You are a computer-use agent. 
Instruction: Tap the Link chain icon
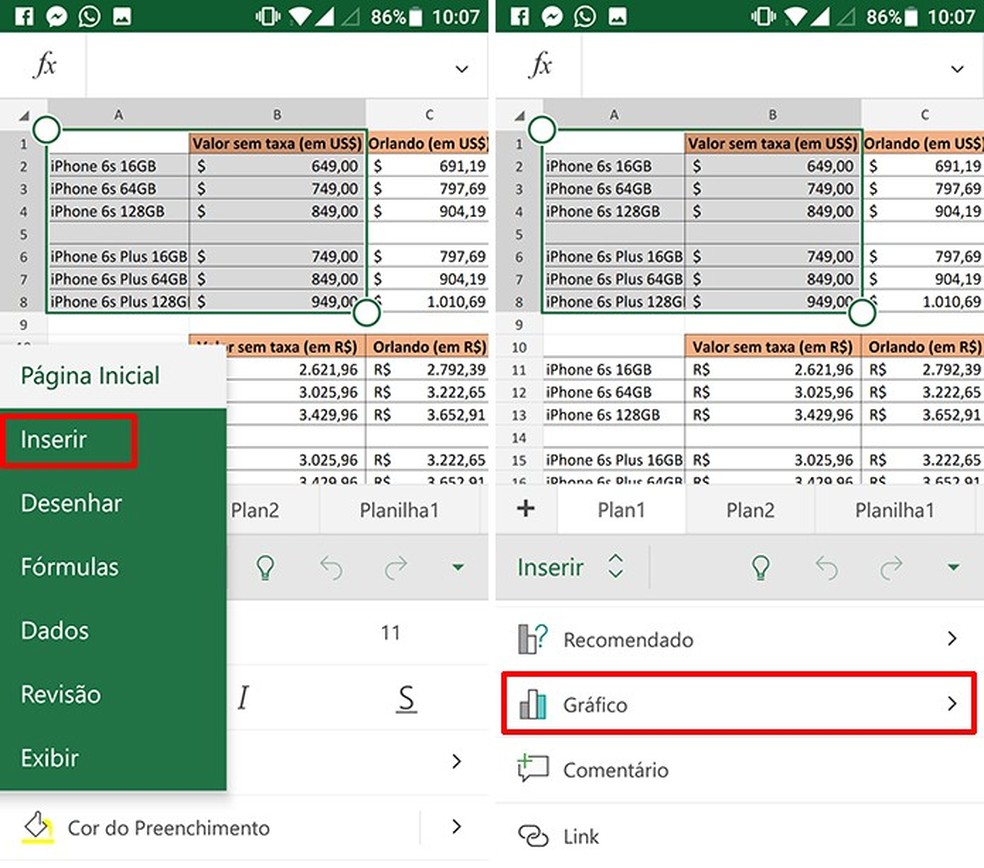[x=531, y=836]
